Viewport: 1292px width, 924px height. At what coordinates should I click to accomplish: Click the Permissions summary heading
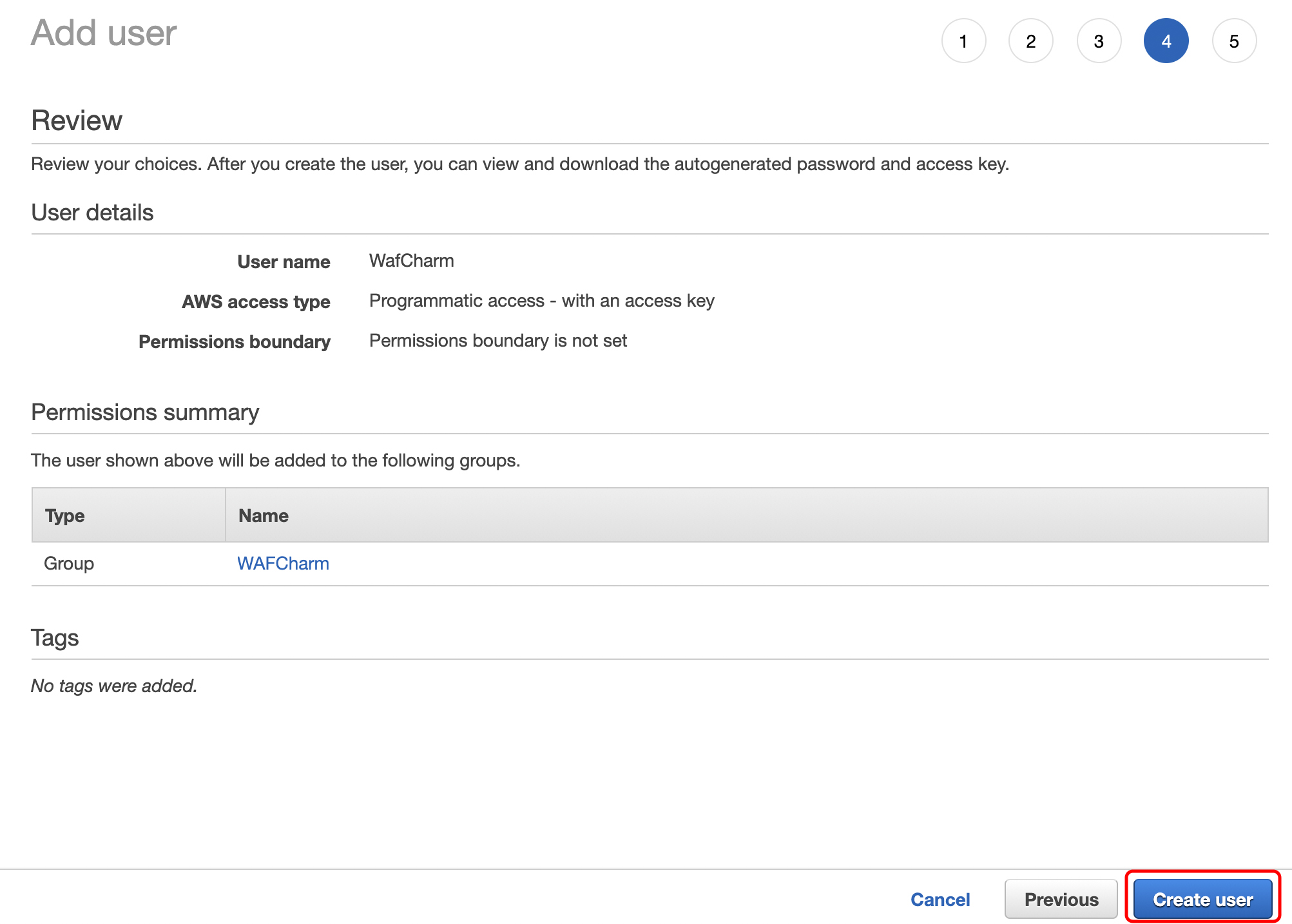(145, 412)
